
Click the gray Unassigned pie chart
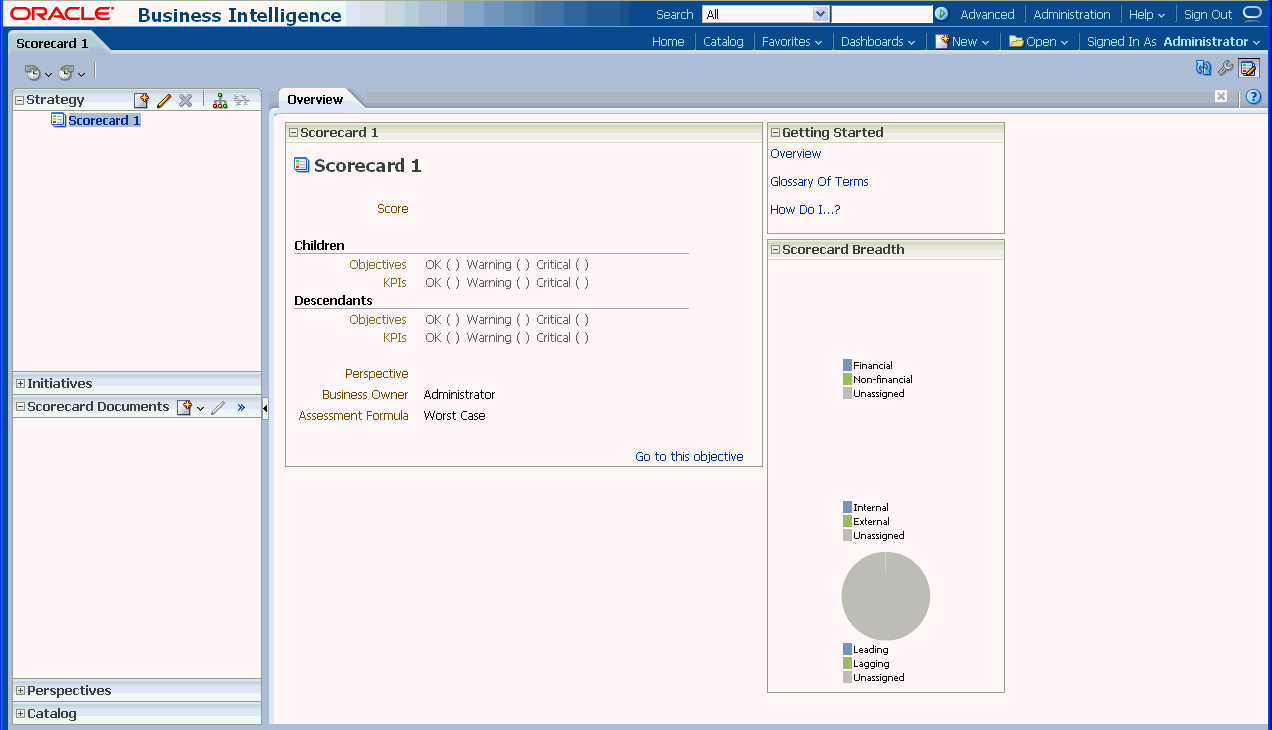pos(886,596)
